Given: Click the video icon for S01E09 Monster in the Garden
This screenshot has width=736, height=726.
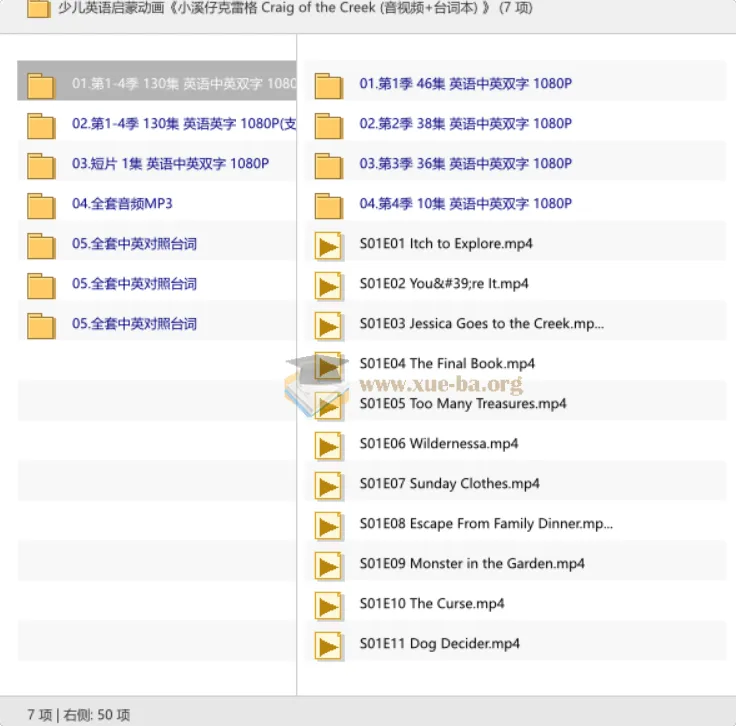Looking at the screenshot, I should [329, 566].
